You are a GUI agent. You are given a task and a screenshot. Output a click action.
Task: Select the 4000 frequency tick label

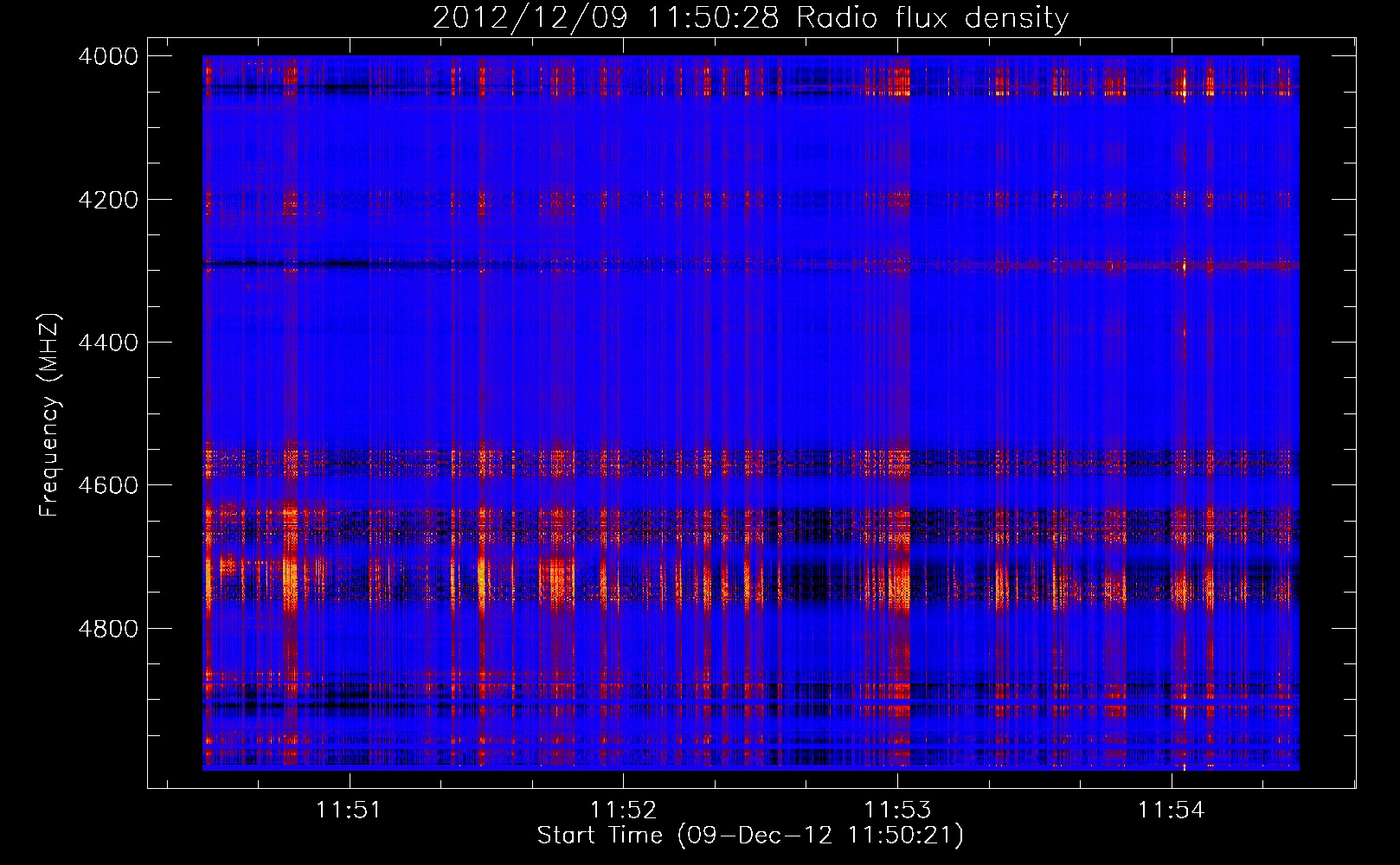[x=108, y=56]
